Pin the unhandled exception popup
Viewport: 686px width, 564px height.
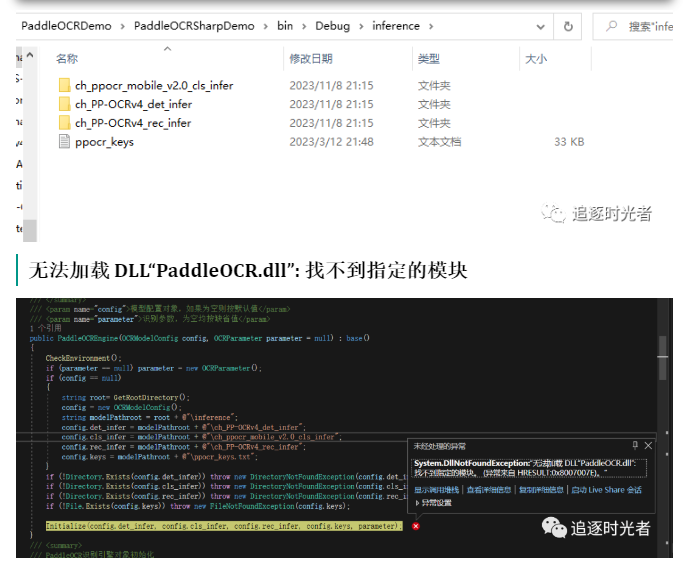click(635, 445)
